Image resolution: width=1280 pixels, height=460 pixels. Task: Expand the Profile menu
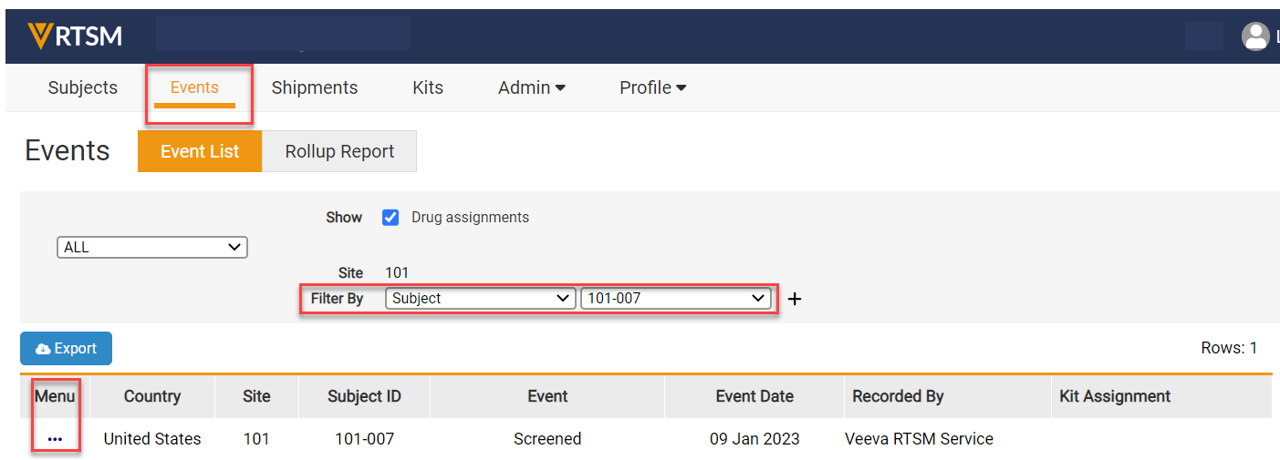pos(652,88)
